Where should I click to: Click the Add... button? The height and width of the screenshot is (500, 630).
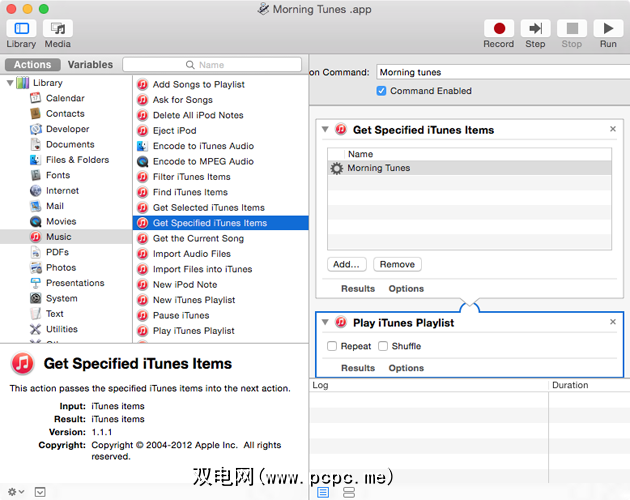[x=346, y=265]
